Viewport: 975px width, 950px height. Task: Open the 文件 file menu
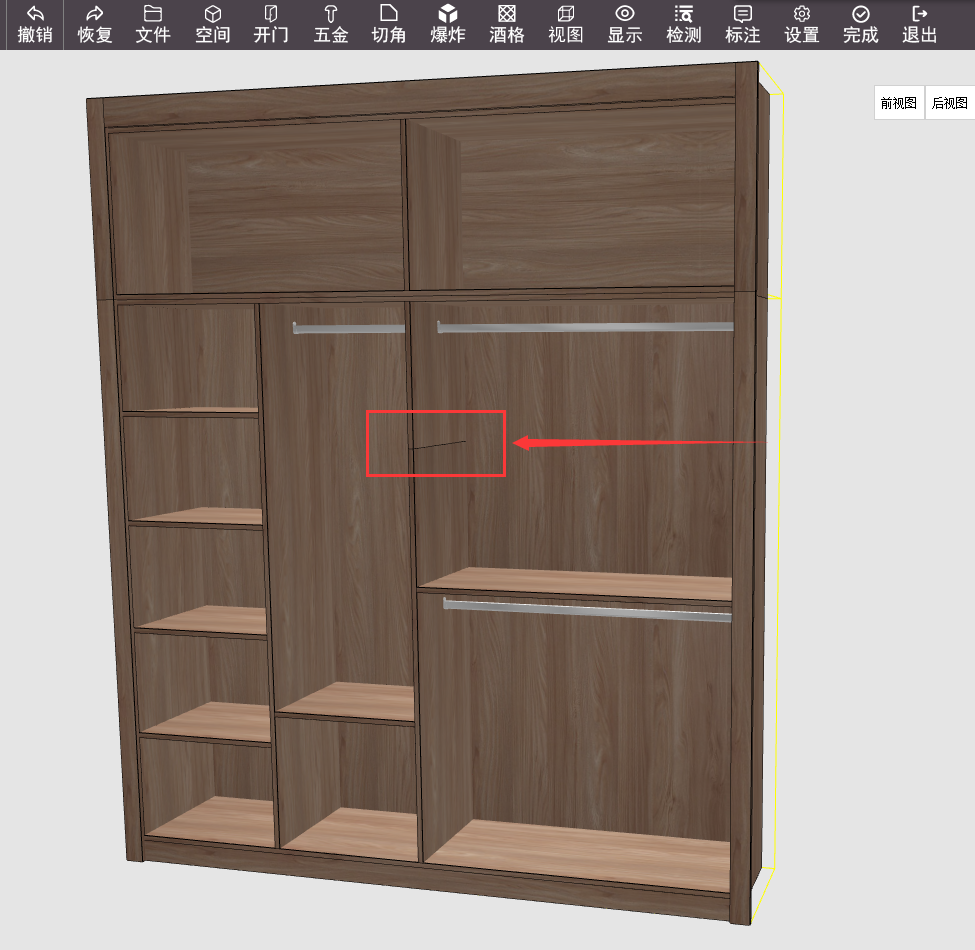153,24
